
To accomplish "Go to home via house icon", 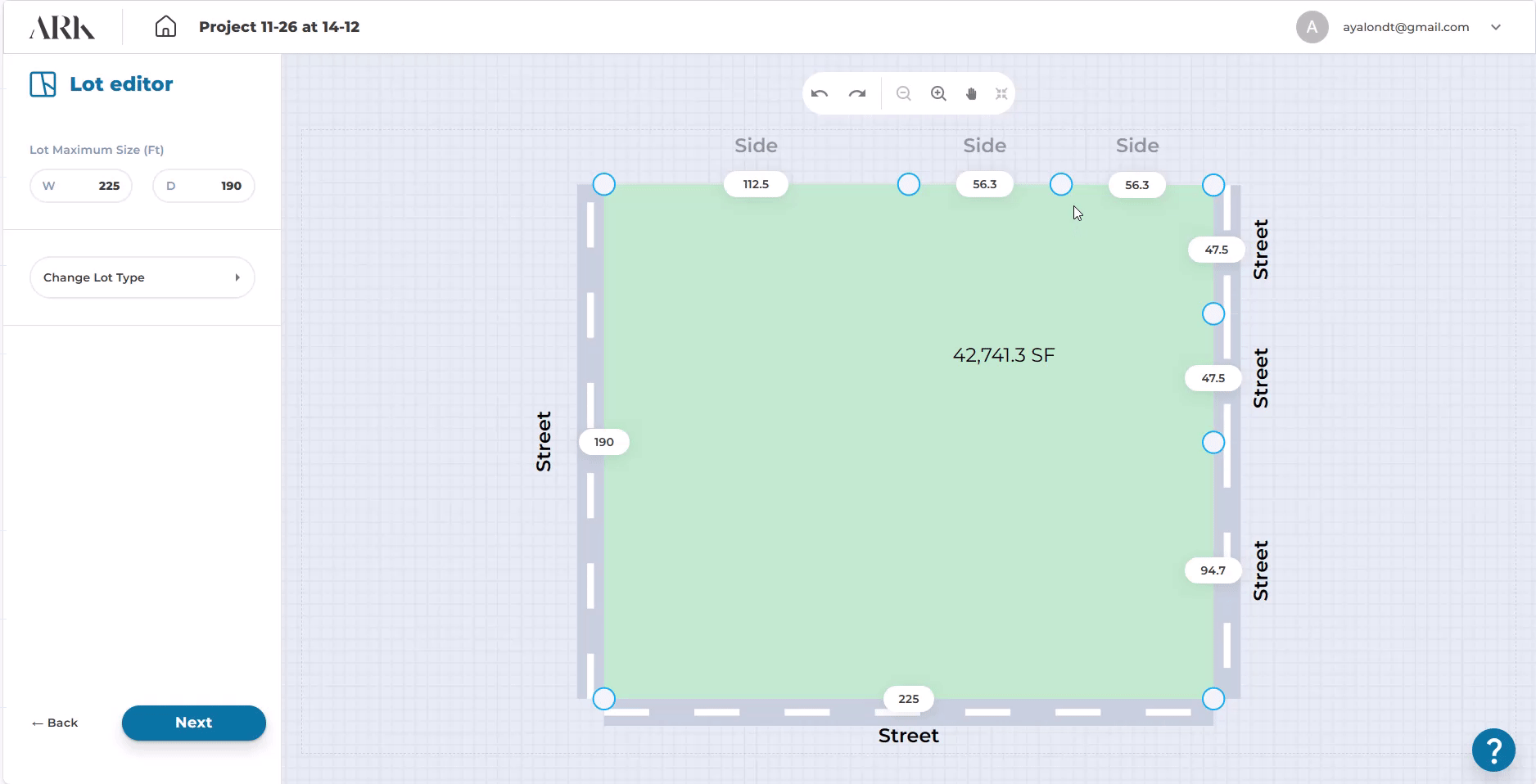I will 165,27.
